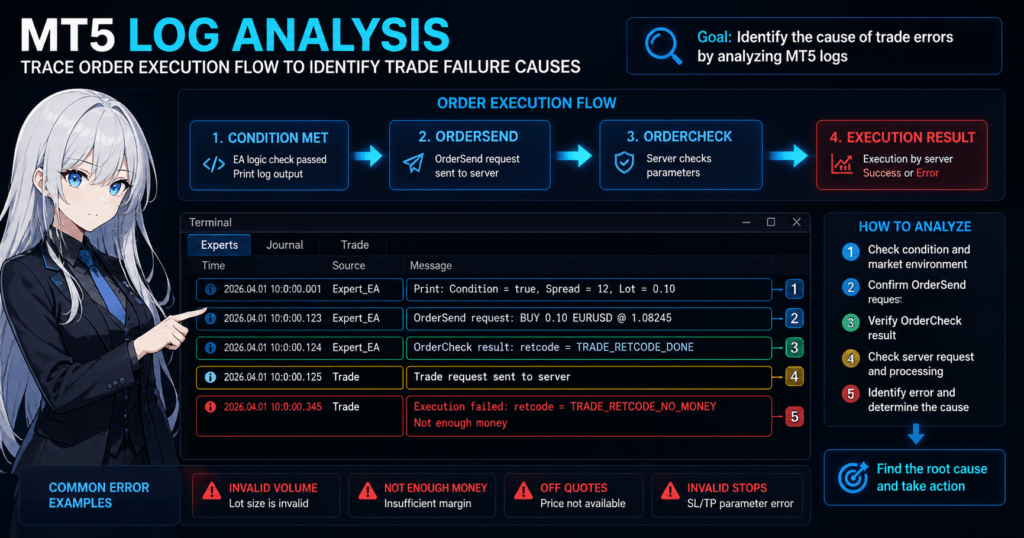This screenshot has height=538, width=1024.
Task: Click info icon on the 10:0:00.001 log row
Action: click(x=210, y=289)
